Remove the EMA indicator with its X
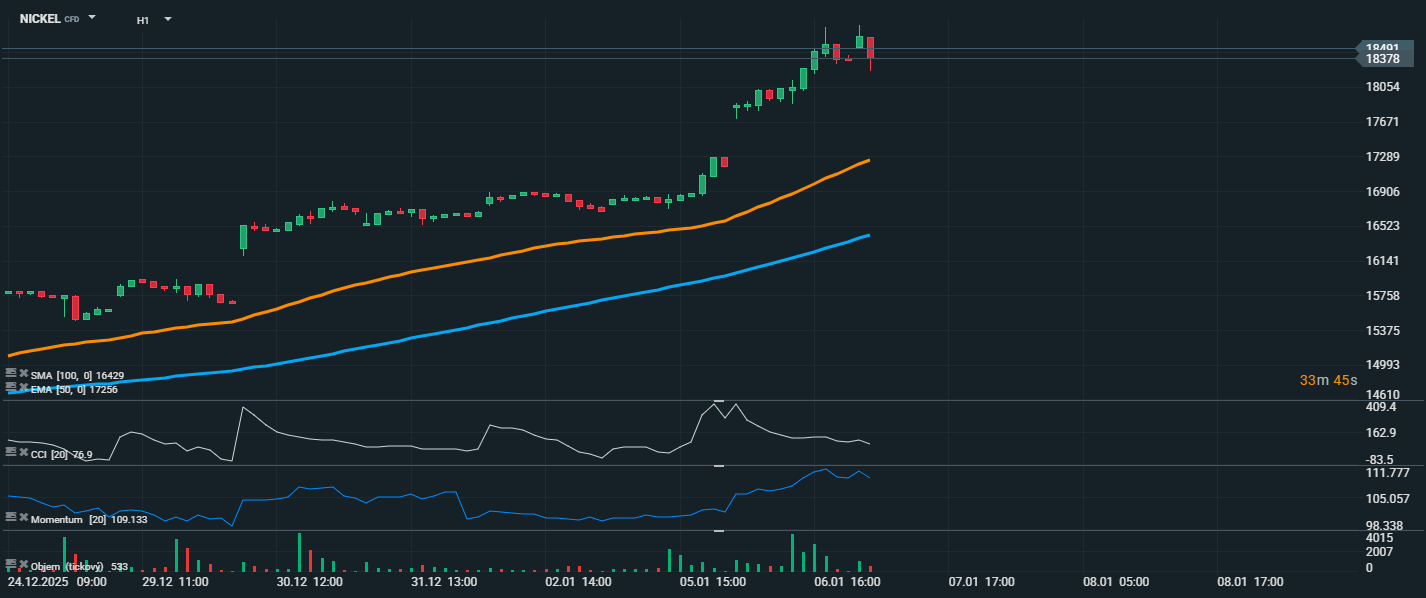Viewport: 1426px width, 598px height. [23, 386]
